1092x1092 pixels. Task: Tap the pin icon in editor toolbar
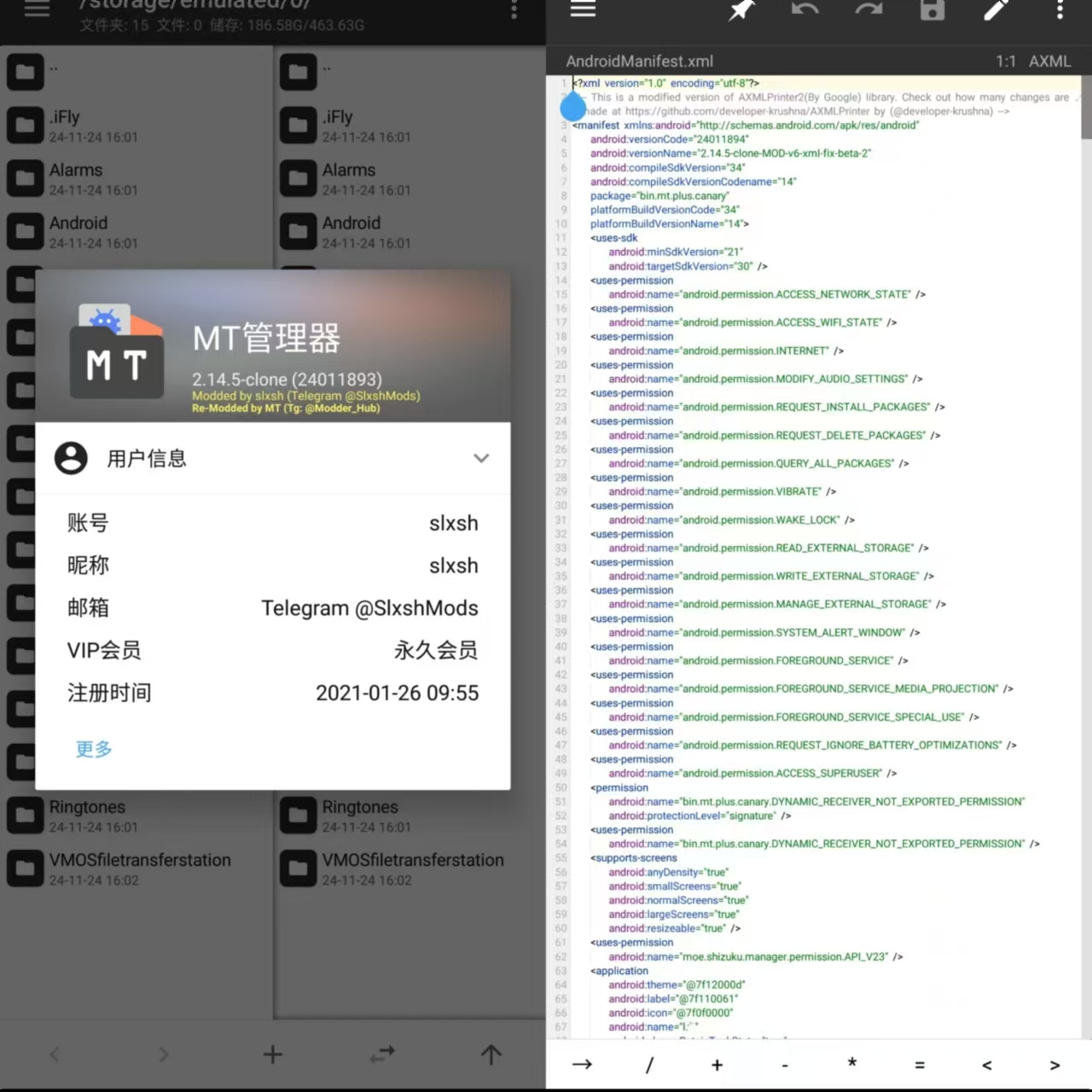coord(741,9)
